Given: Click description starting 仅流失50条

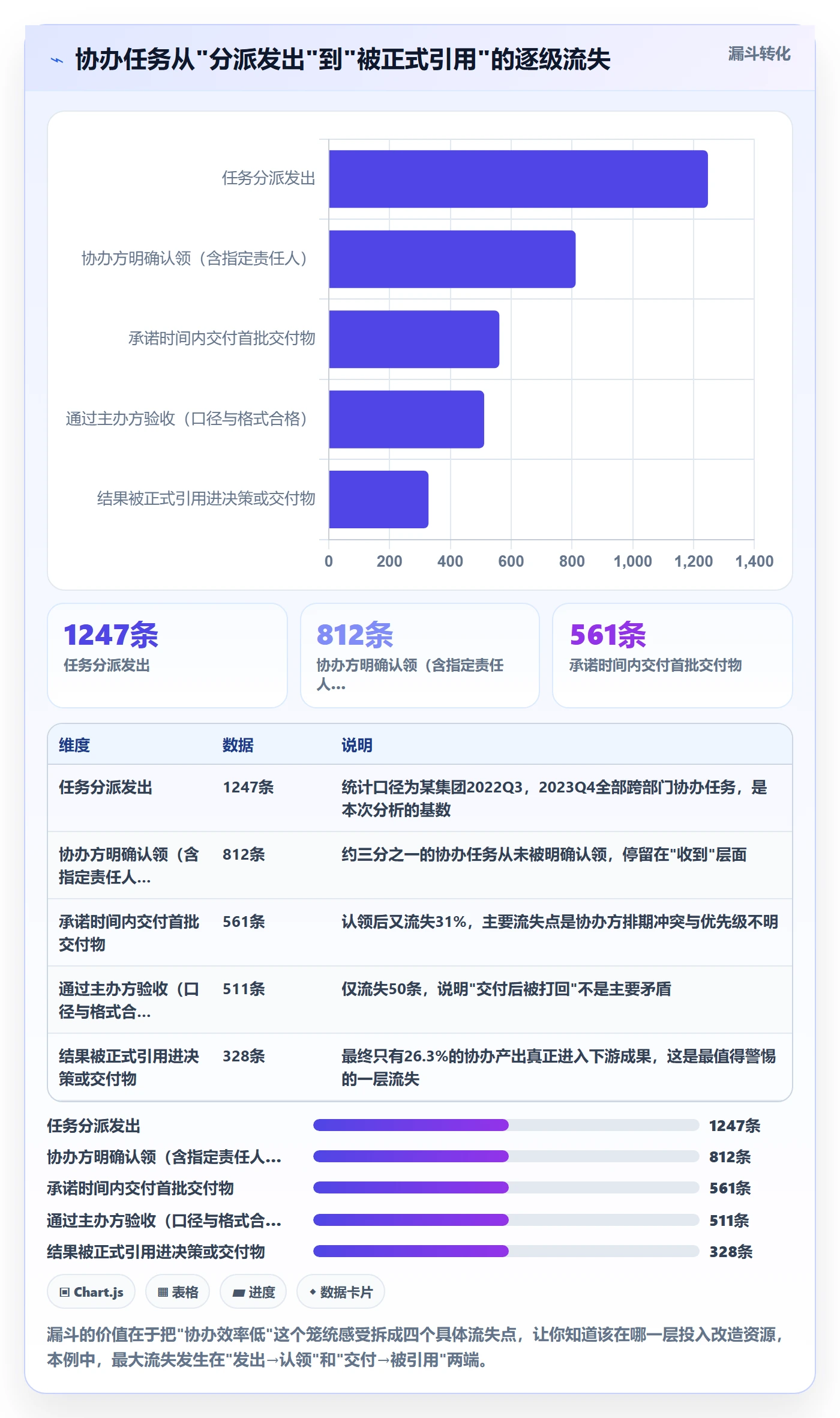Looking at the screenshot, I should [506, 989].
